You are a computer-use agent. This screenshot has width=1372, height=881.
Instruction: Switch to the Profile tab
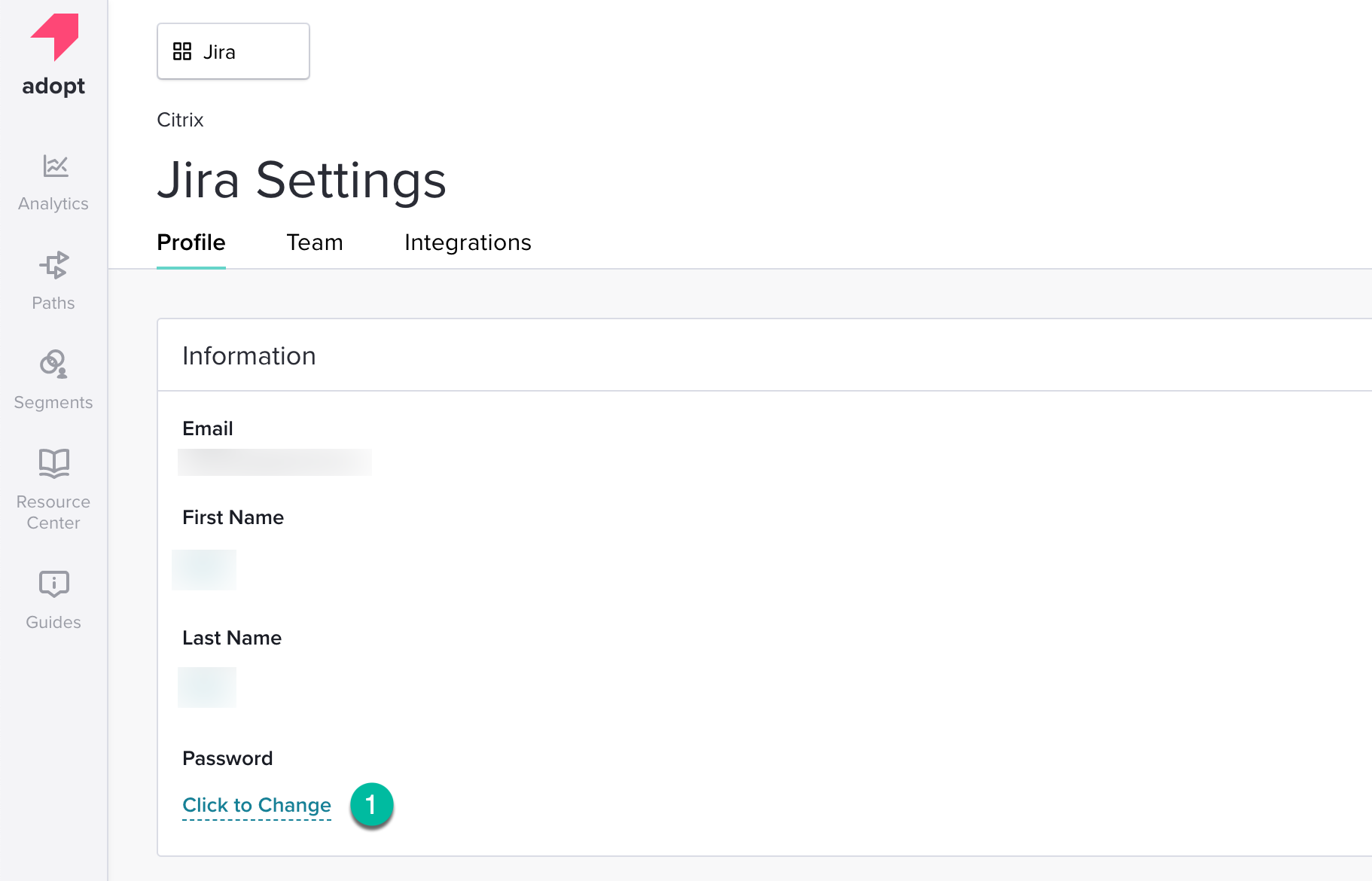click(191, 242)
